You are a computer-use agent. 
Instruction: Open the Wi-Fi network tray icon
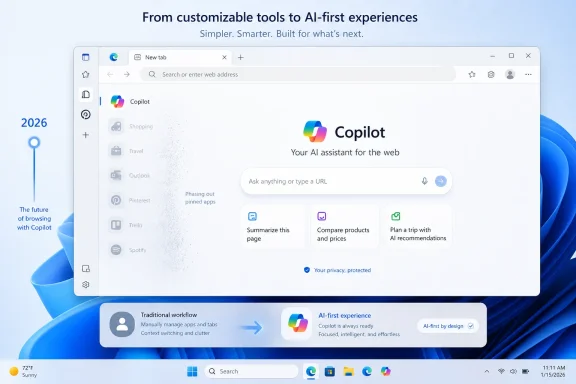pos(501,372)
